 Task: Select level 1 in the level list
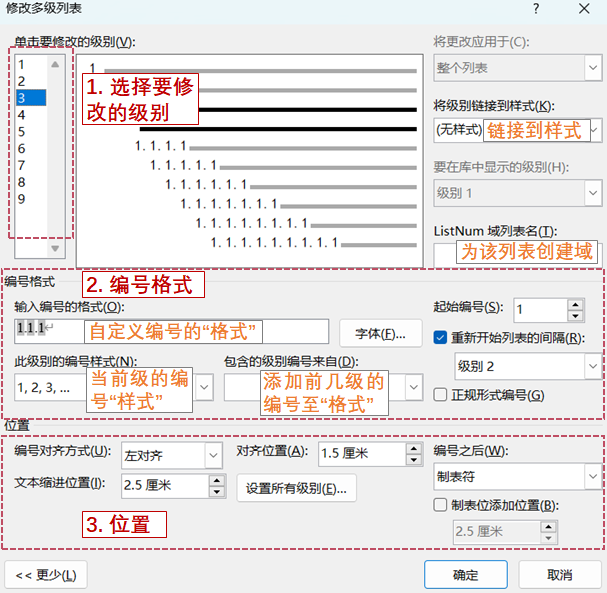pos(31,64)
